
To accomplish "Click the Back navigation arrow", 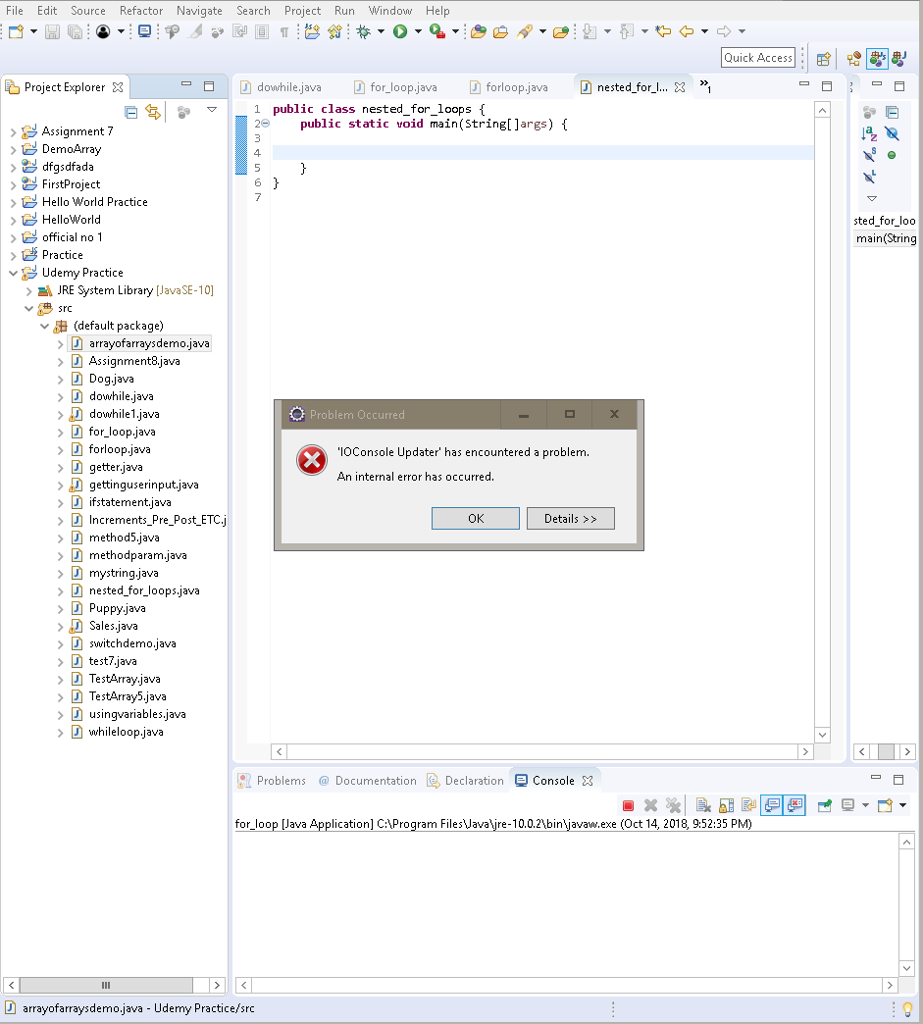I will point(686,31).
